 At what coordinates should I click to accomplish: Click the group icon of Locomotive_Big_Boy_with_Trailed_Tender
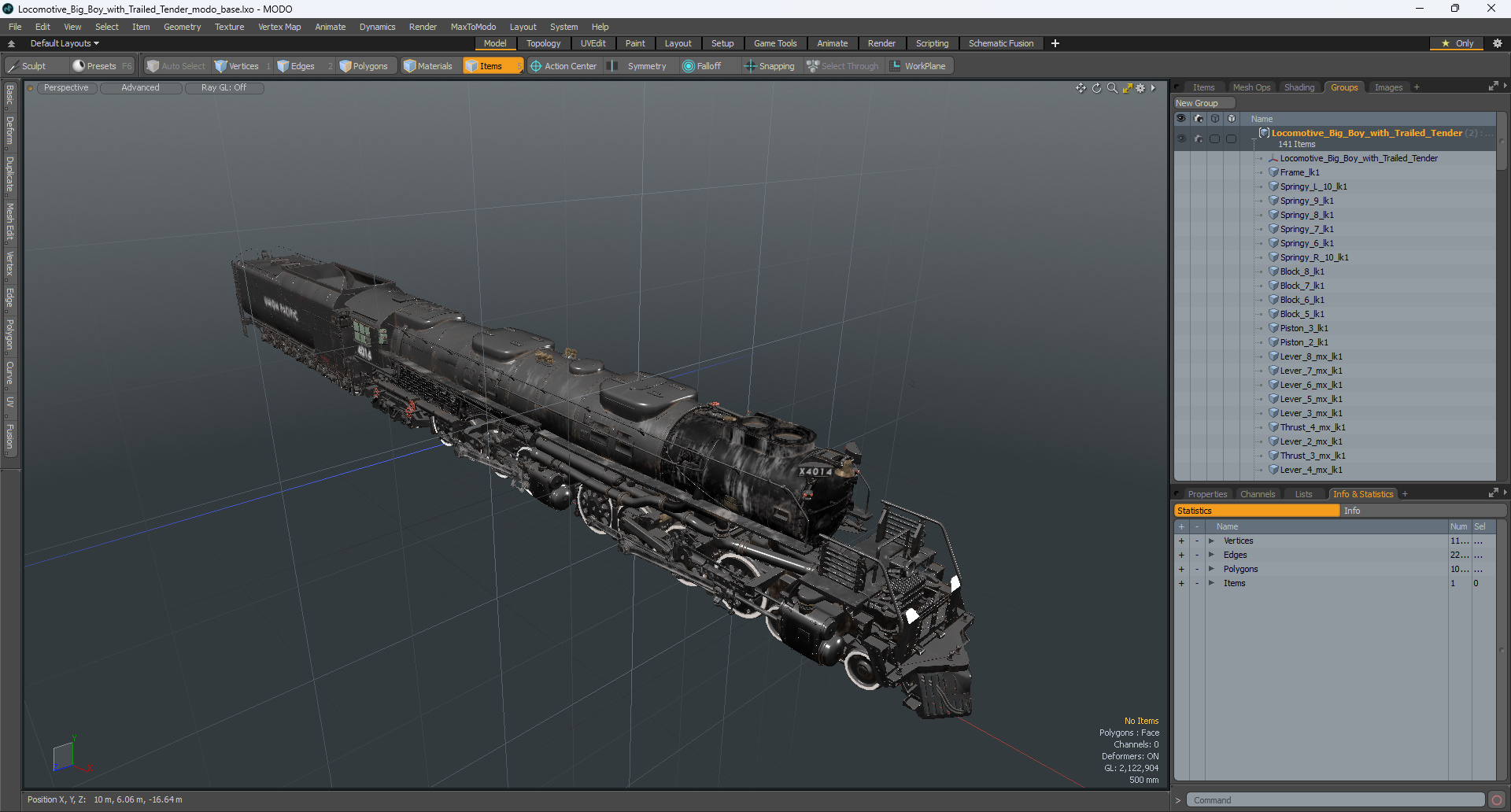(x=1265, y=133)
